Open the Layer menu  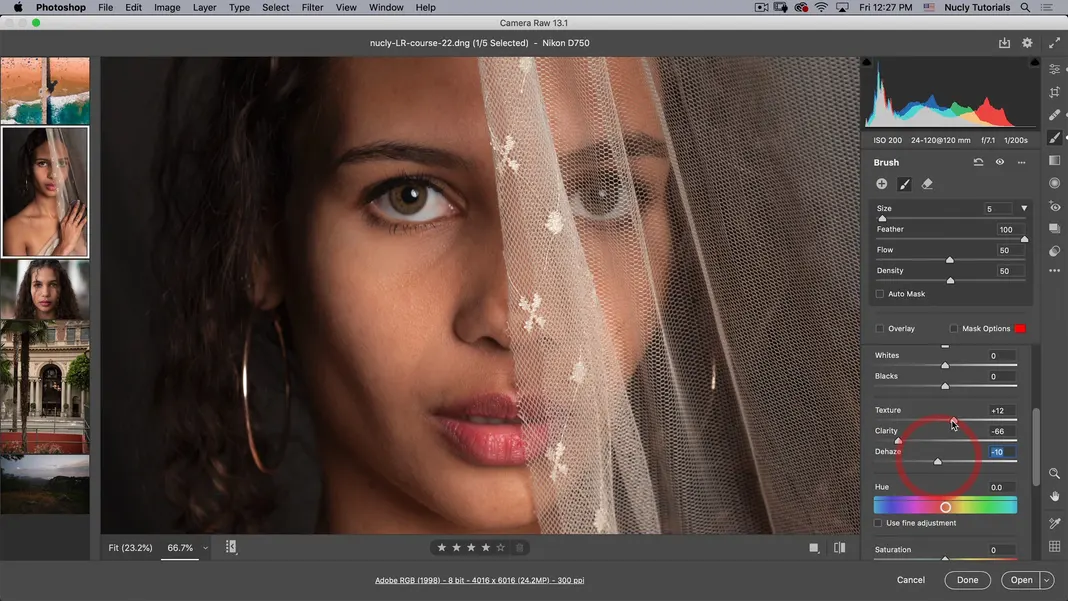tap(204, 7)
